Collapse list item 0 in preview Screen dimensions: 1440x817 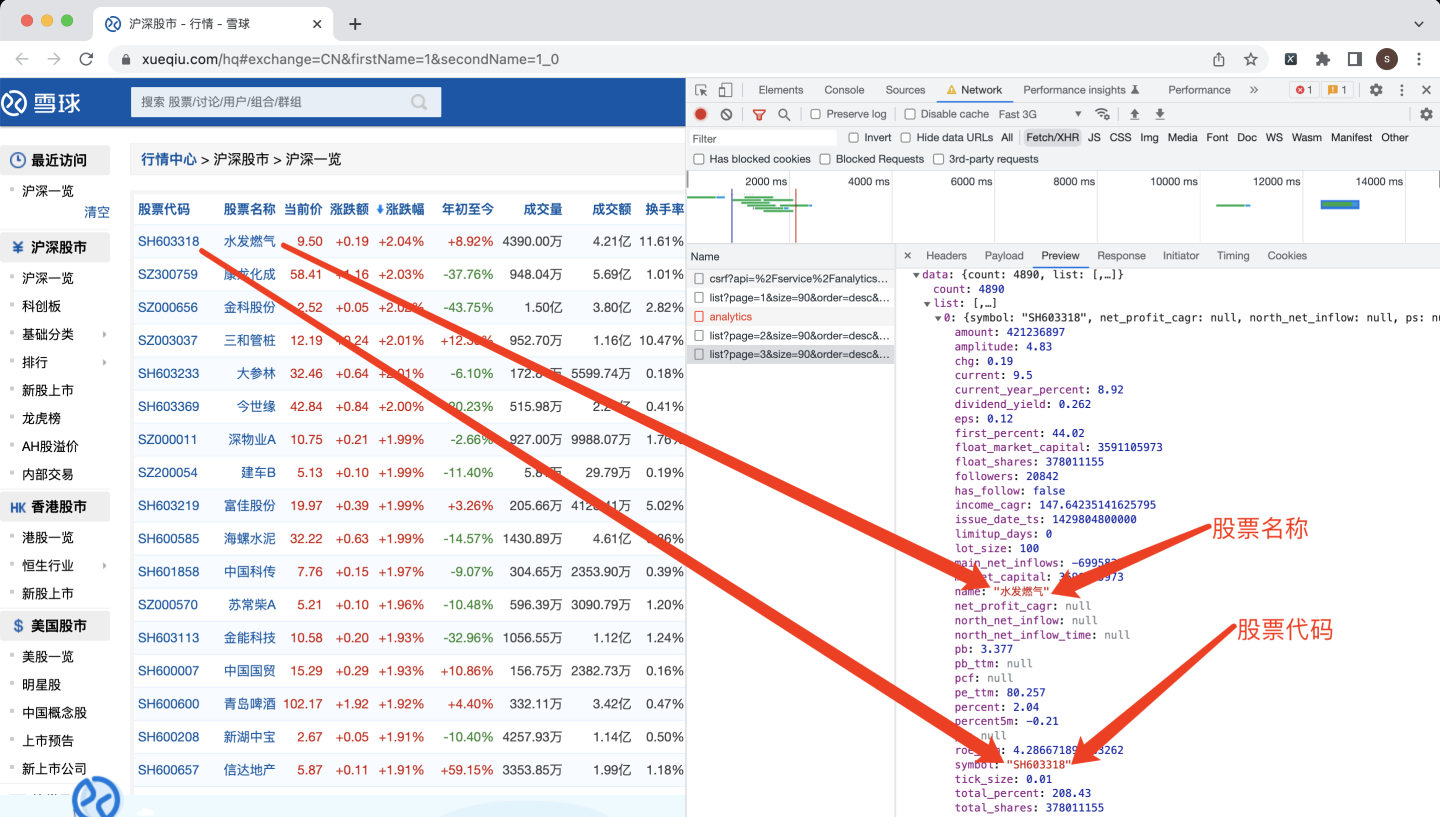(937, 318)
